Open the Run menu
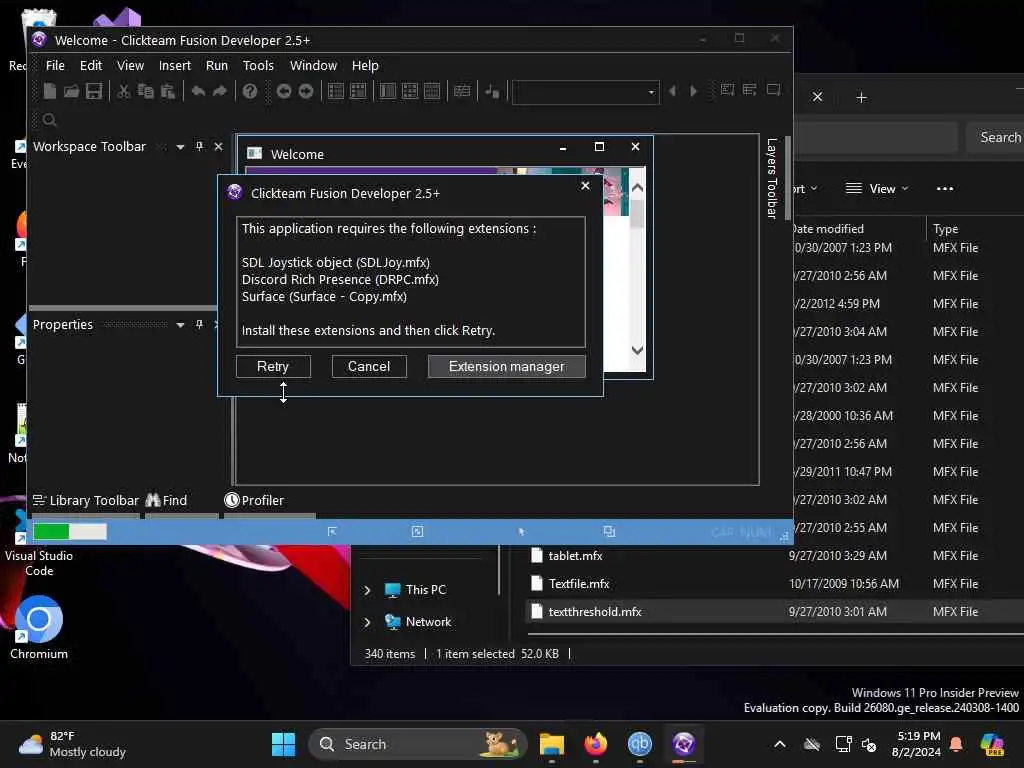Viewport: 1024px width, 768px height. 217,65
